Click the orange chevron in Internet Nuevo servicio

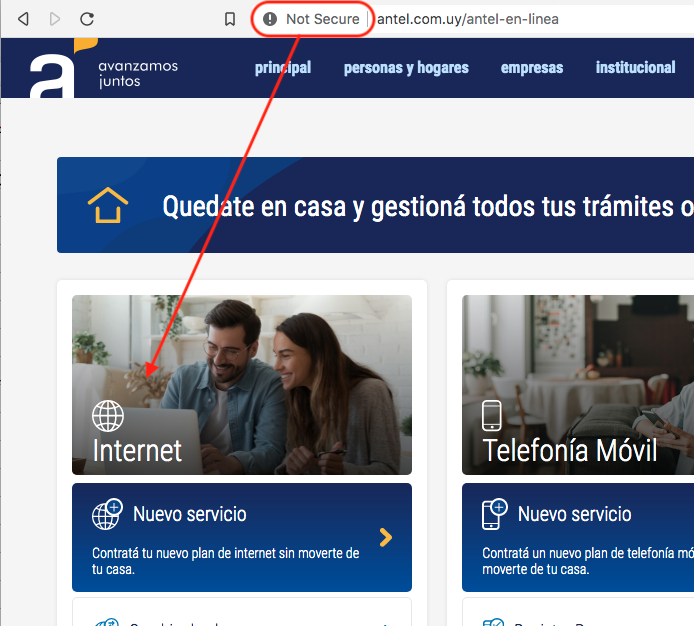coord(386,537)
